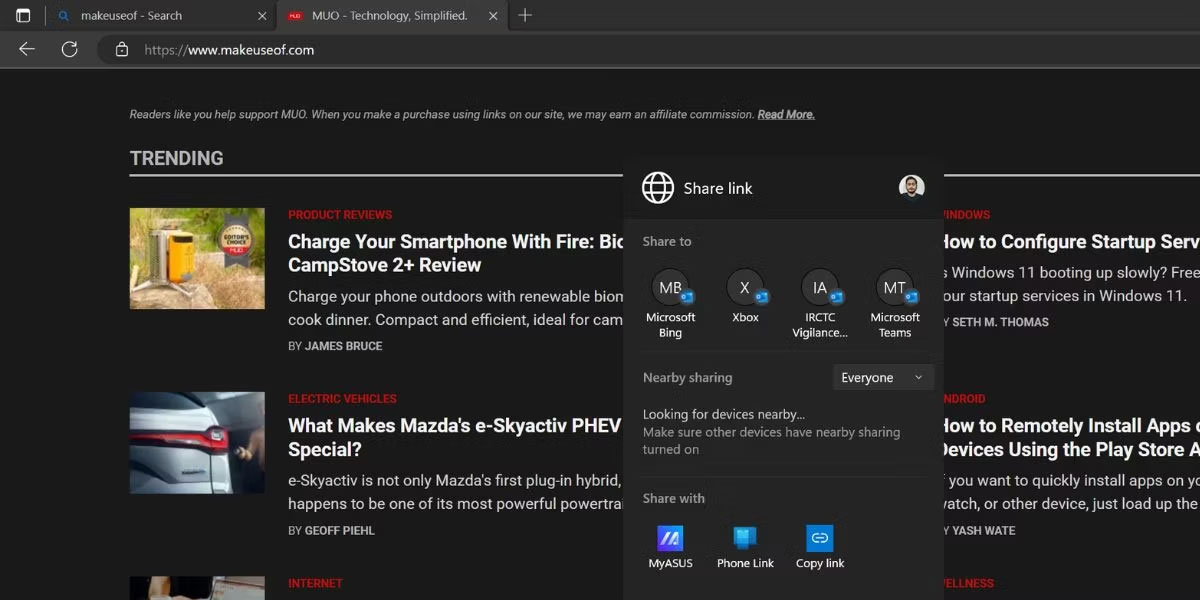
Task: Click the TRENDING section heading
Action: 177,158
